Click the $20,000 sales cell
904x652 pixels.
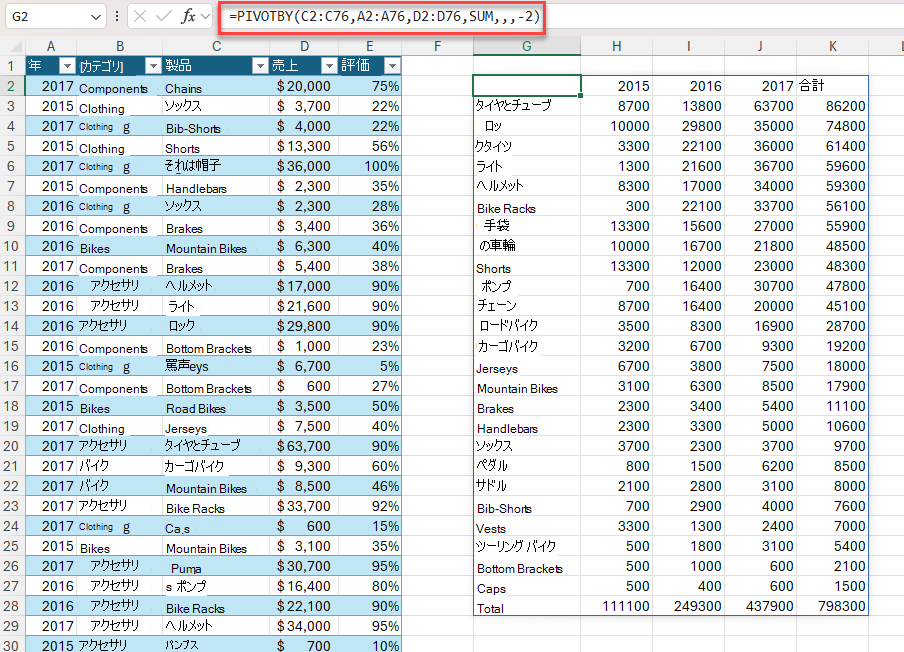point(304,86)
